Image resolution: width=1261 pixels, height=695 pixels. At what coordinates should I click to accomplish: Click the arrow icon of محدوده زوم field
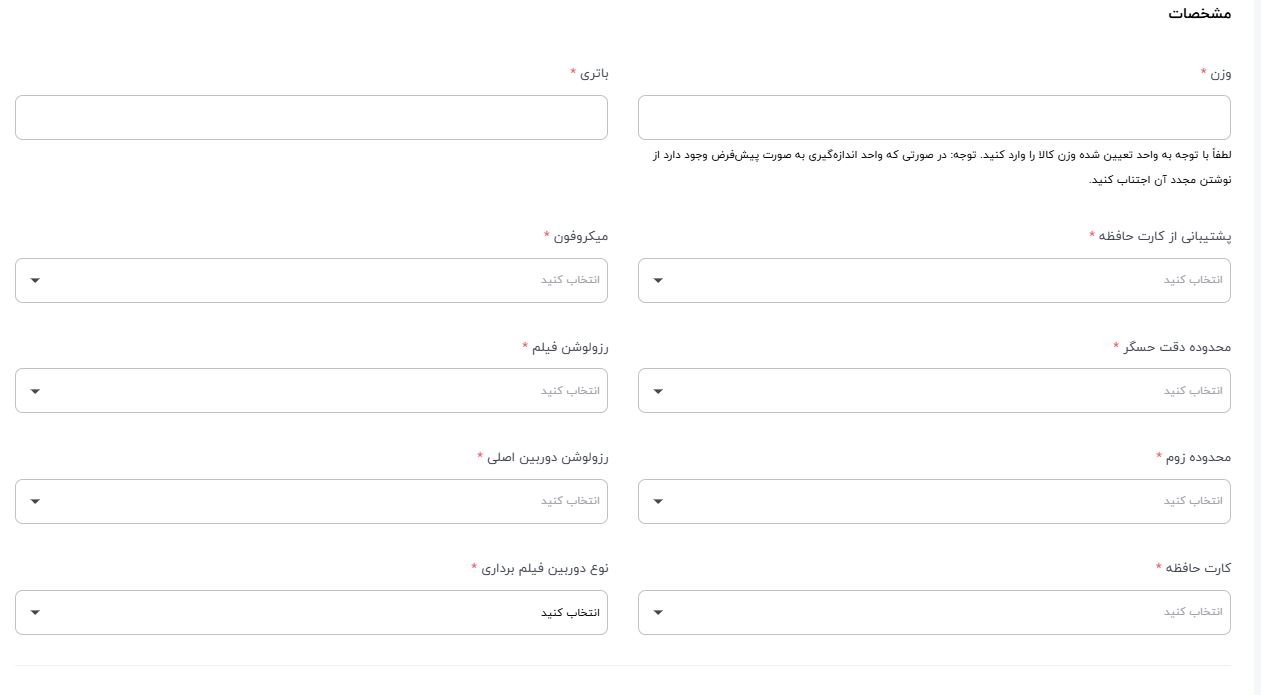coord(658,502)
